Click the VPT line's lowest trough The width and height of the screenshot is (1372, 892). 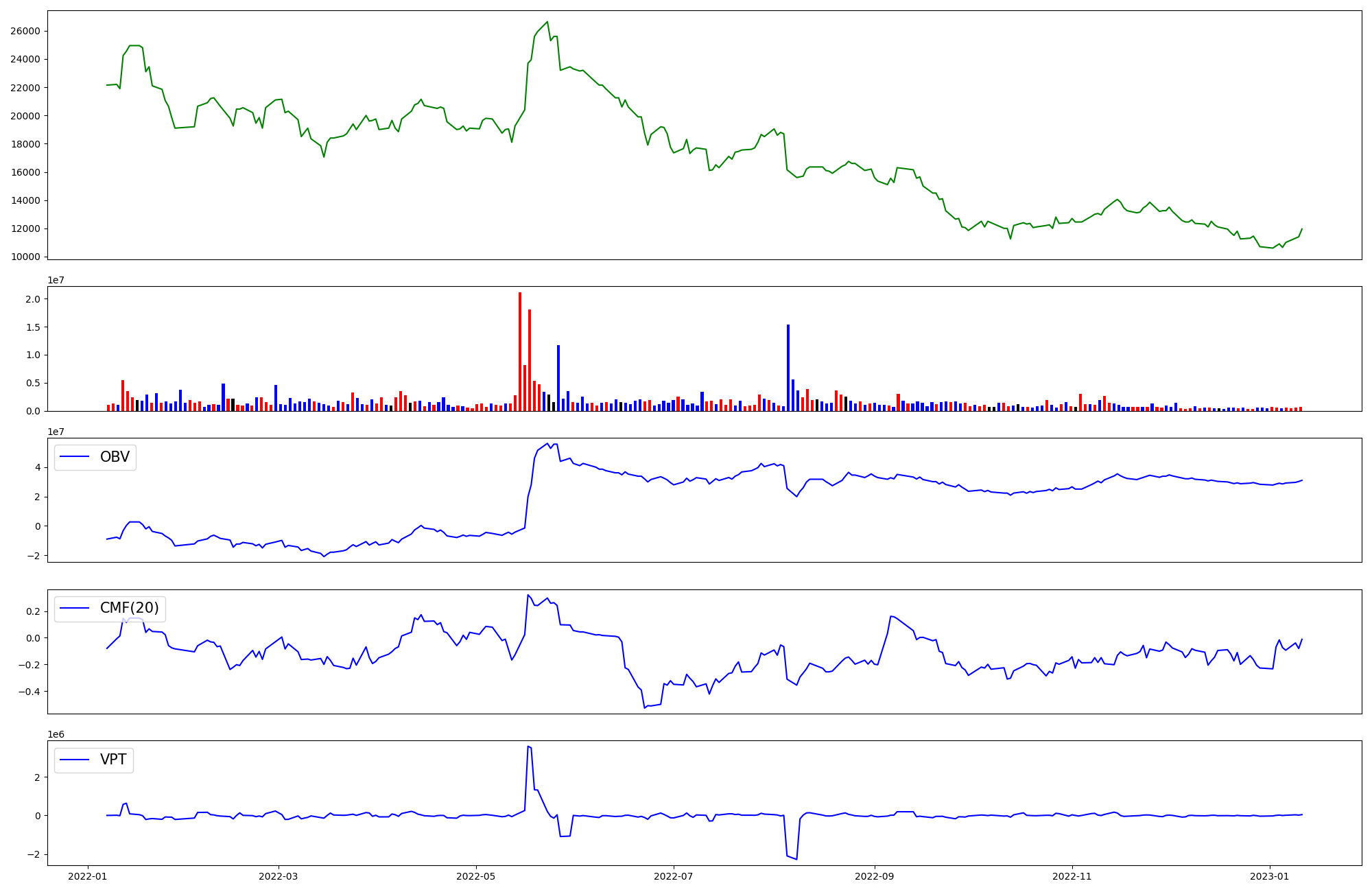(x=796, y=859)
